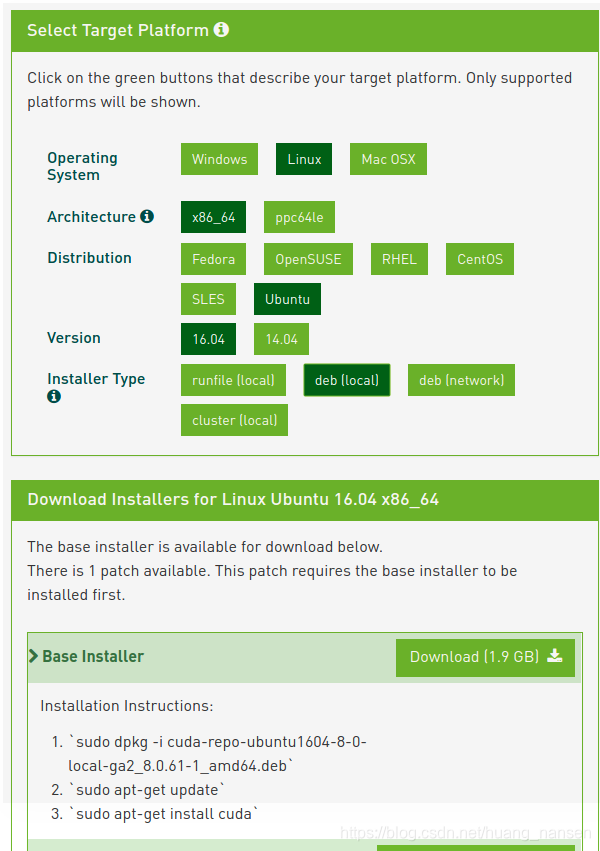The width and height of the screenshot is (600, 851).
Task: Select version 16.04
Action: (208, 339)
